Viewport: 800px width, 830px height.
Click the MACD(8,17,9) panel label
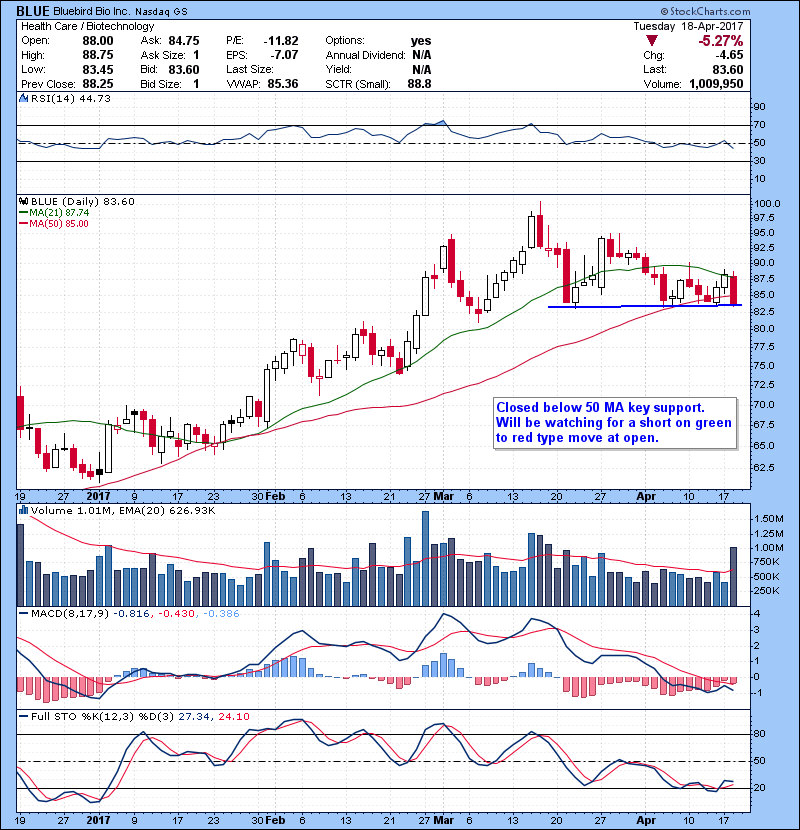coord(70,614)
